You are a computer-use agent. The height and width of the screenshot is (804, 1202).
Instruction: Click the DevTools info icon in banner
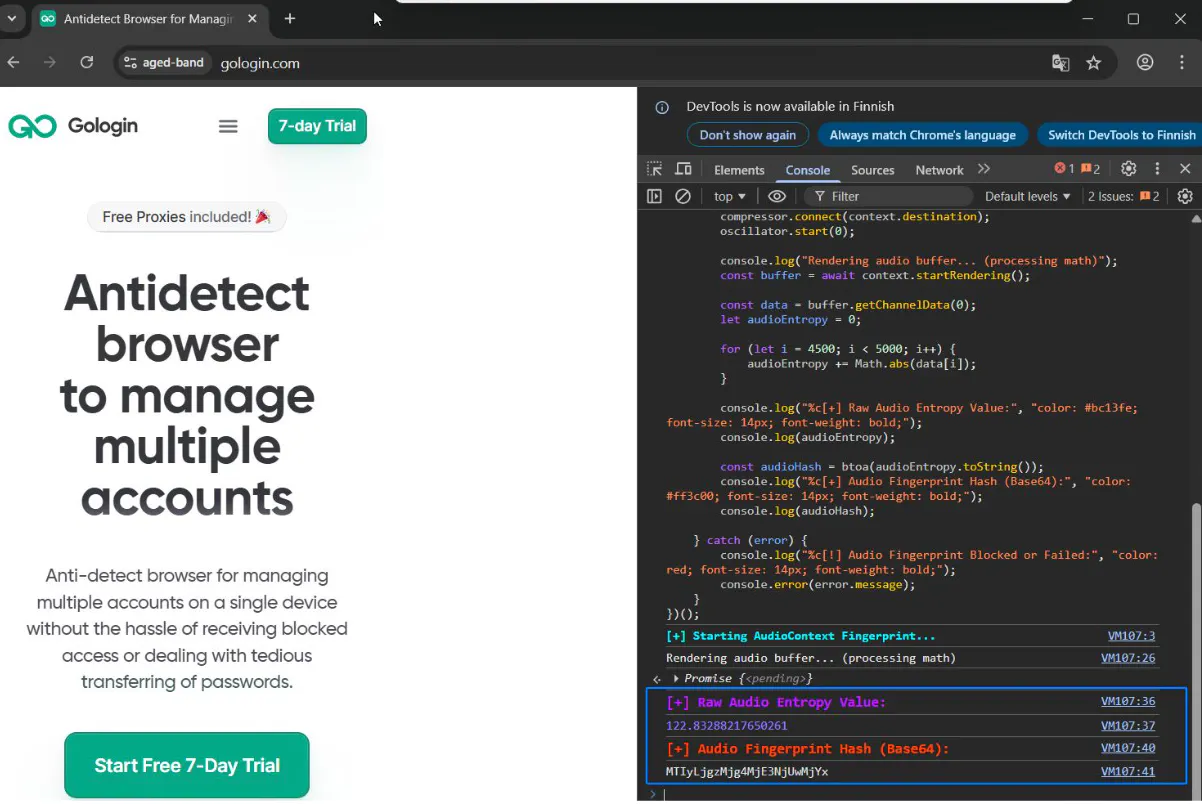tap(662, 107)
